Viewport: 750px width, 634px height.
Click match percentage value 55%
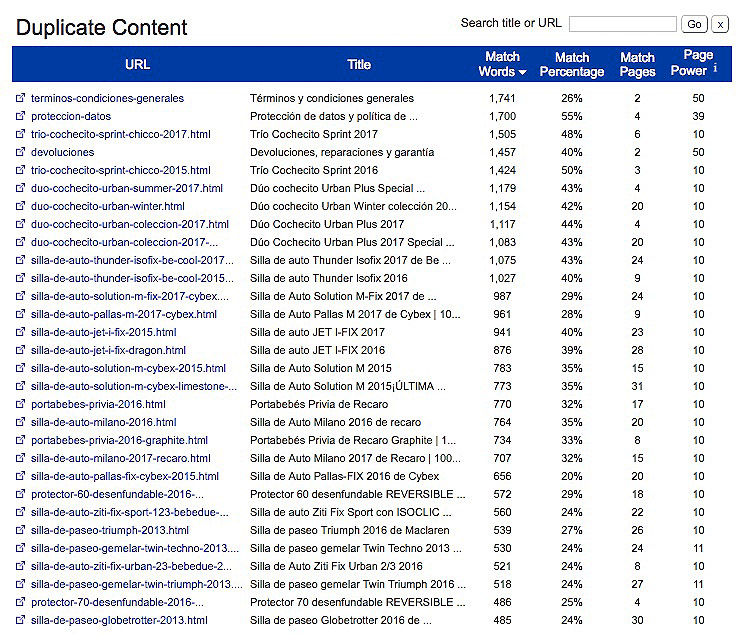tap(572, 116)
